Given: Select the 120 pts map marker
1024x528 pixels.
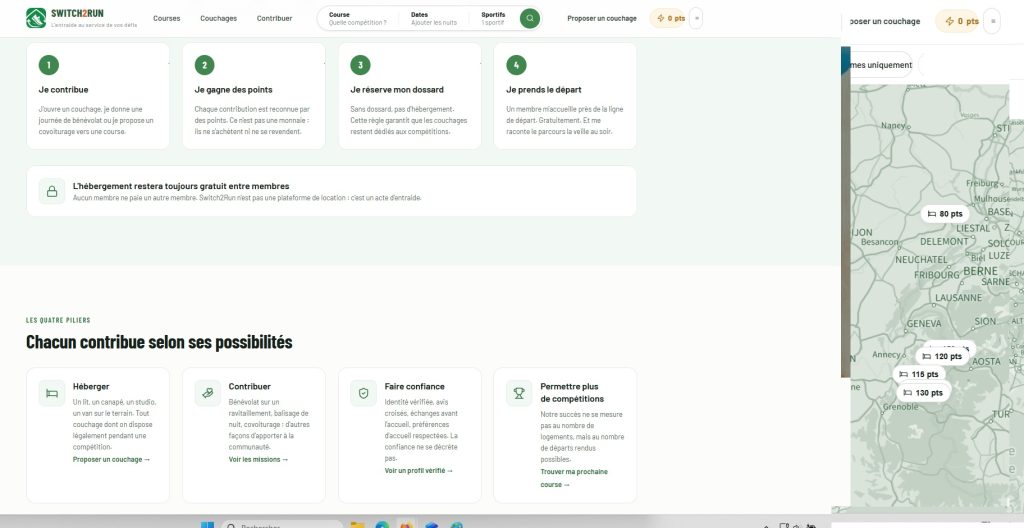Looking at the screenshot, I should pyautogui.click(x=942, y=356).
